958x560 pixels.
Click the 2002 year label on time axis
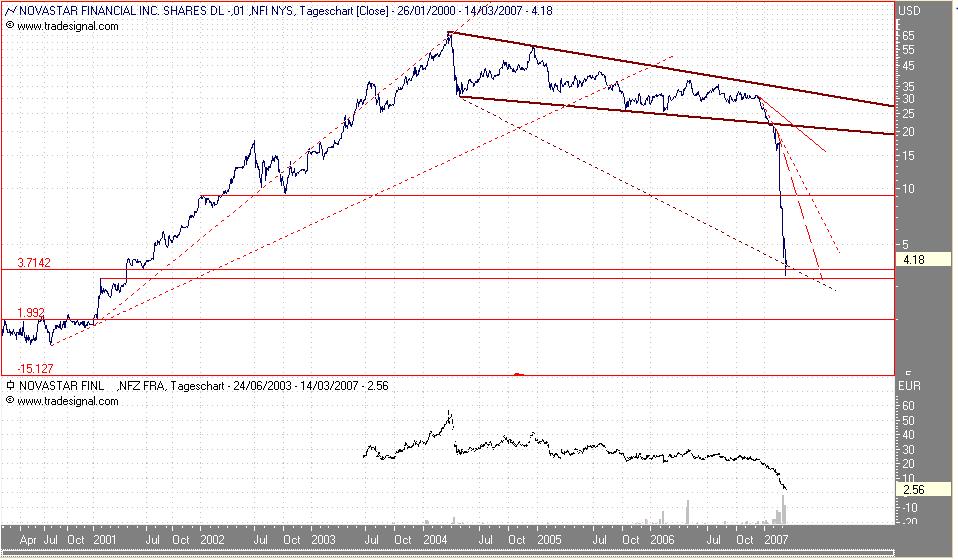[213, 540]
